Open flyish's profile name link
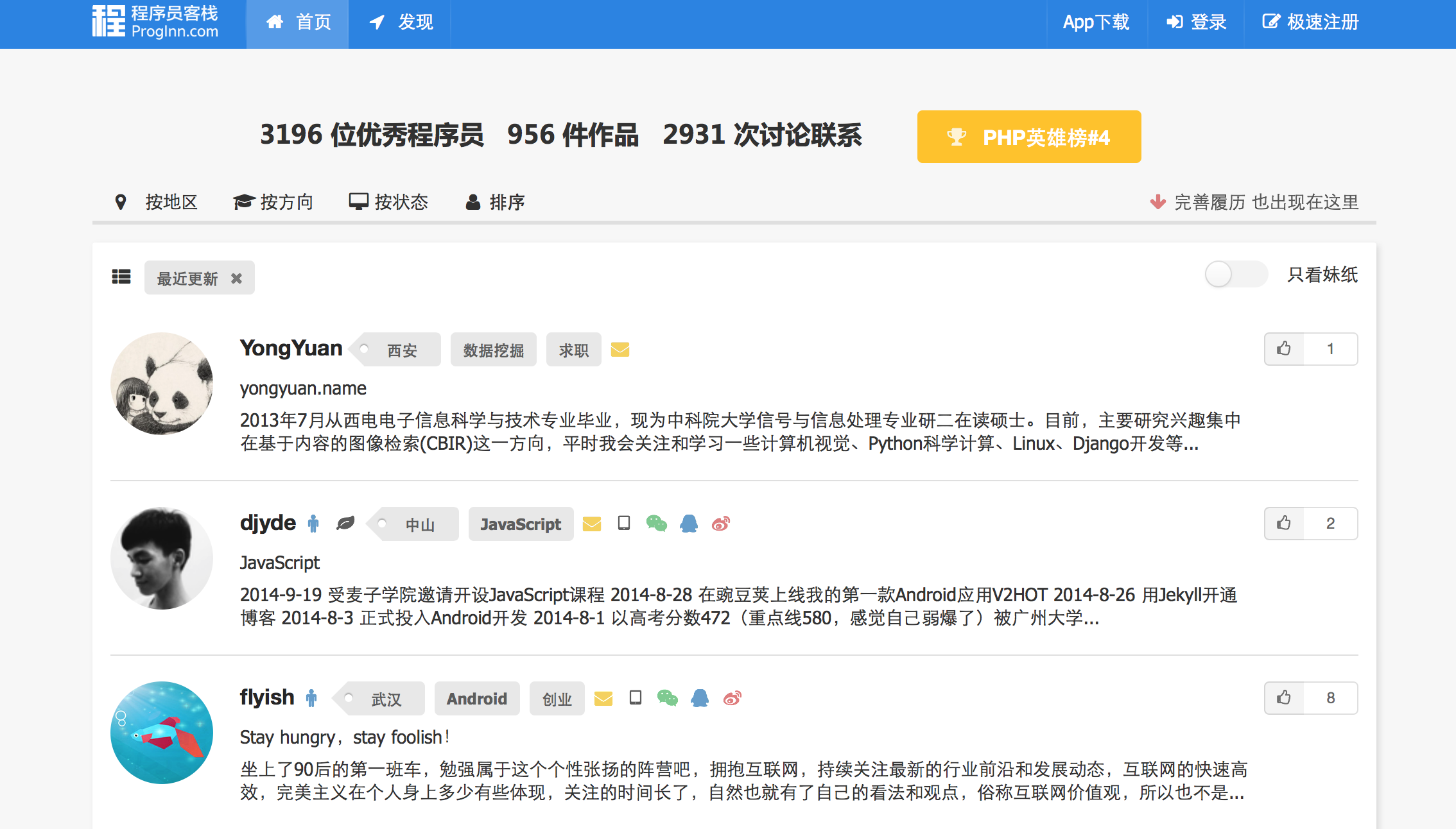1456x829 pixels. [267, 697]
